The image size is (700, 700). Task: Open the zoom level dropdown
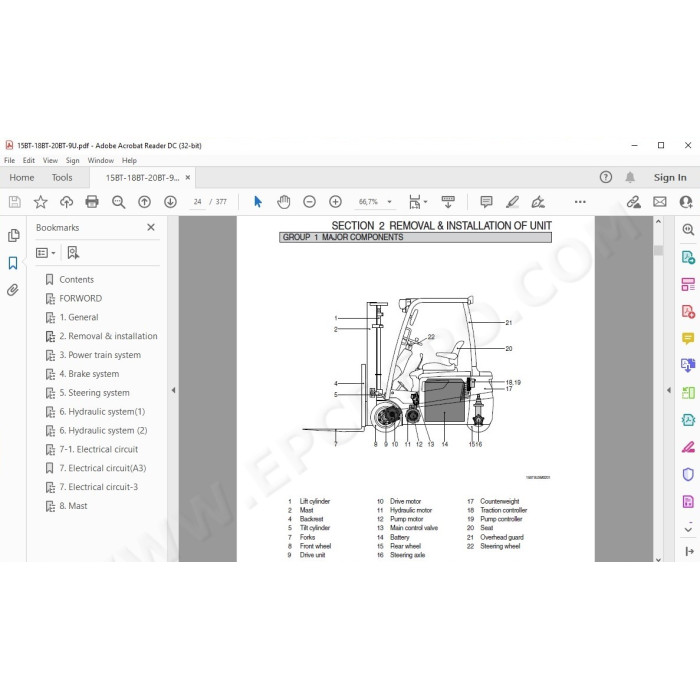(389, 202)
